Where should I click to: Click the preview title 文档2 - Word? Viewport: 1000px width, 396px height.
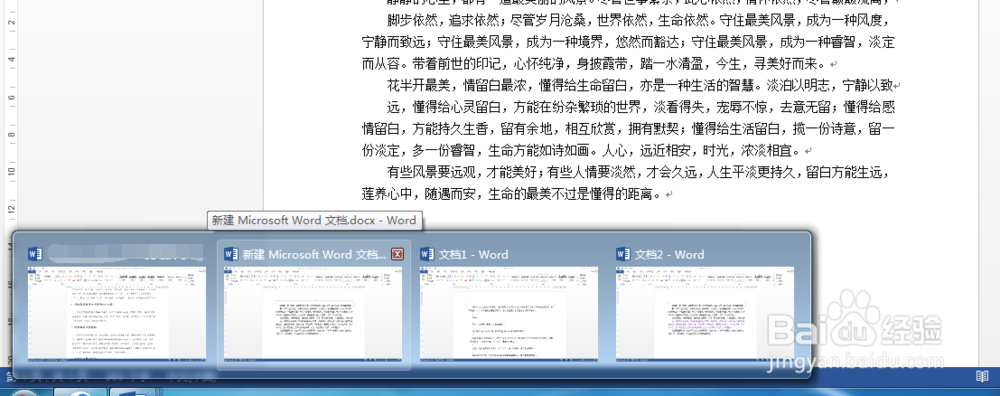tap(670, 254)
